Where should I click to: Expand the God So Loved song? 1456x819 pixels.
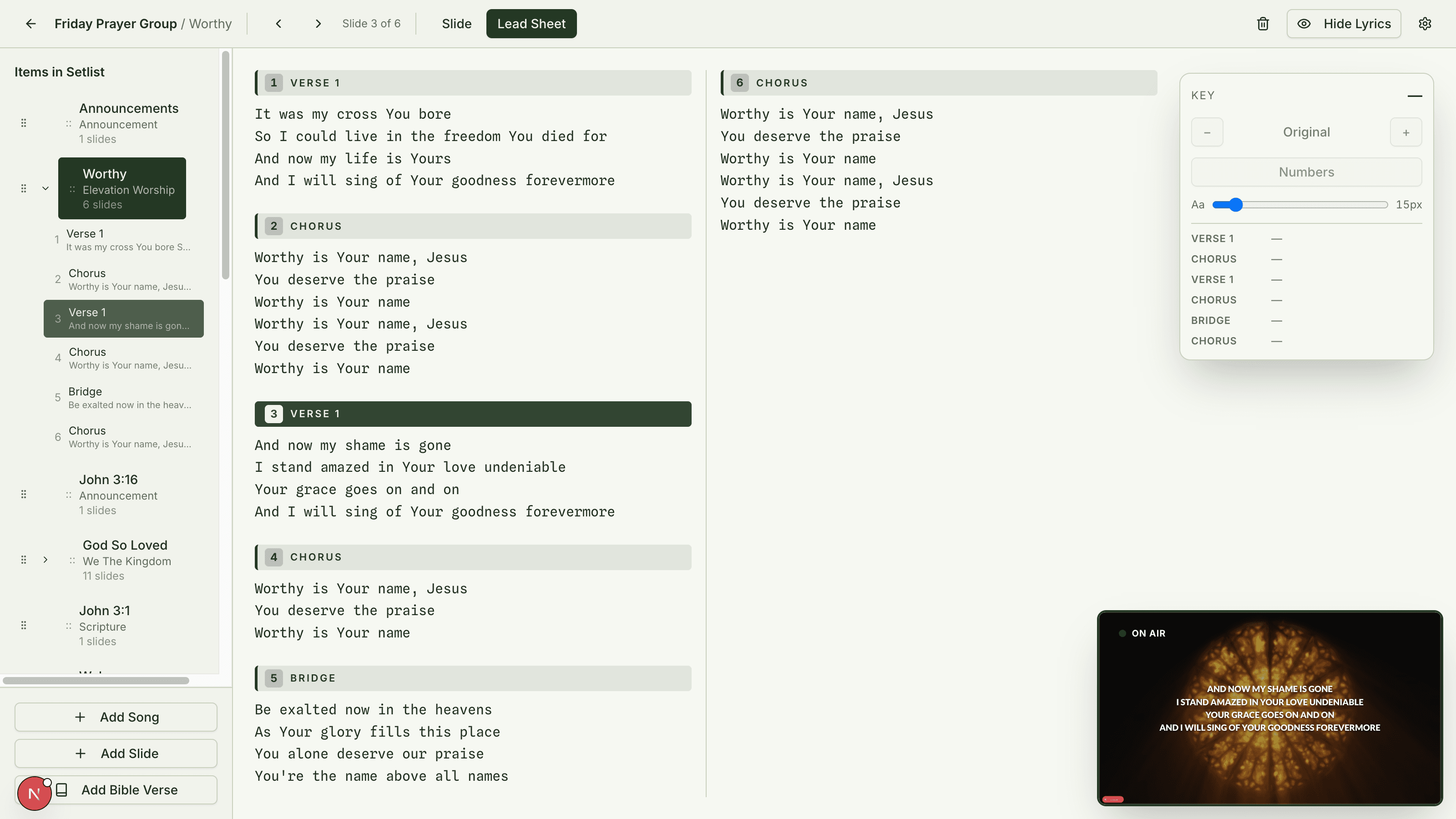click(x=45, y=560)
